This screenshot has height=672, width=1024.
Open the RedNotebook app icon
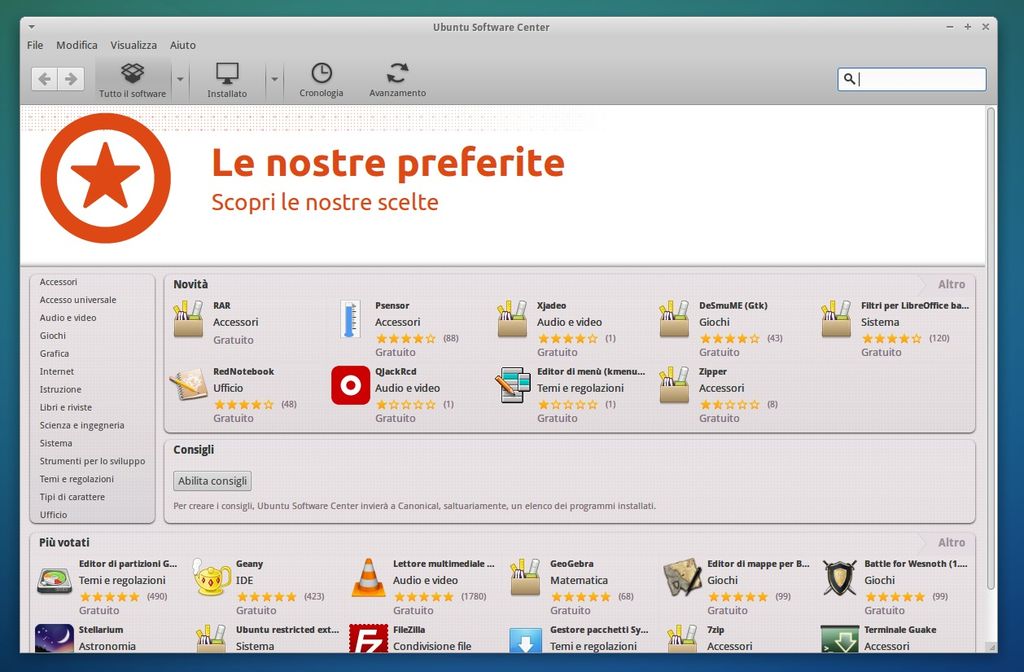(188, 385)
